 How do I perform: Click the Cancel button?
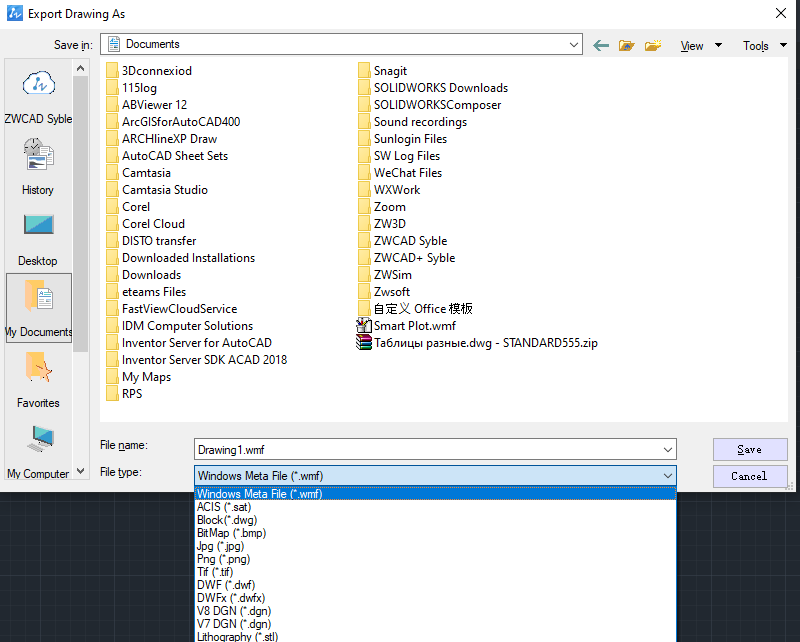tap(750, 476)
